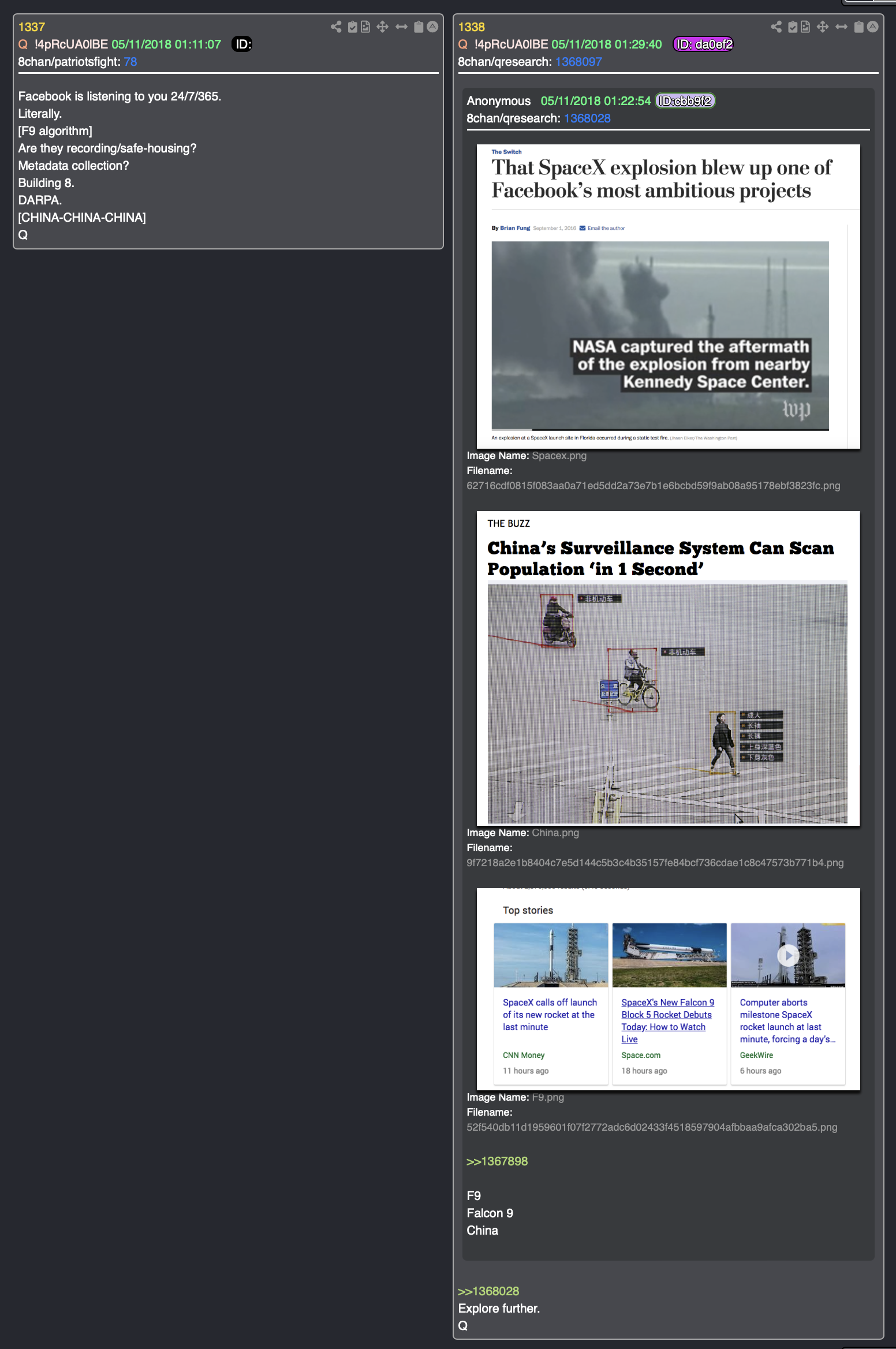896x1349 pixels.
Task: Click the black ID: badge on post 1337
Action: tap(242, 44)
